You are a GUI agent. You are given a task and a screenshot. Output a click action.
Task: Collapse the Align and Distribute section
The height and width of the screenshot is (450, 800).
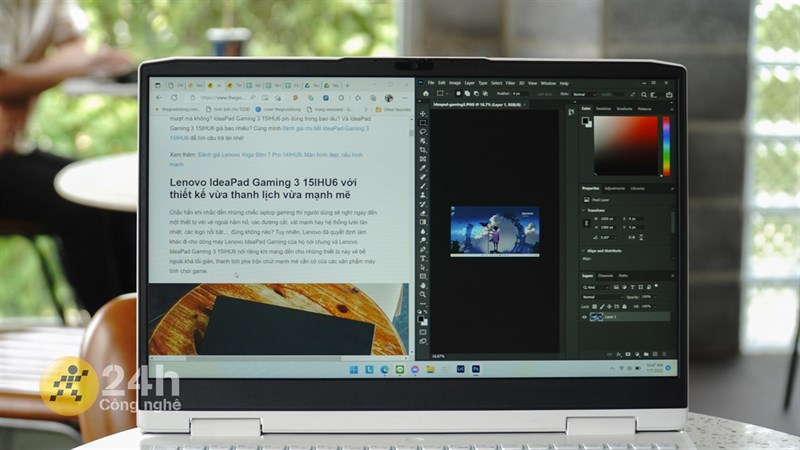coord(584,251)
